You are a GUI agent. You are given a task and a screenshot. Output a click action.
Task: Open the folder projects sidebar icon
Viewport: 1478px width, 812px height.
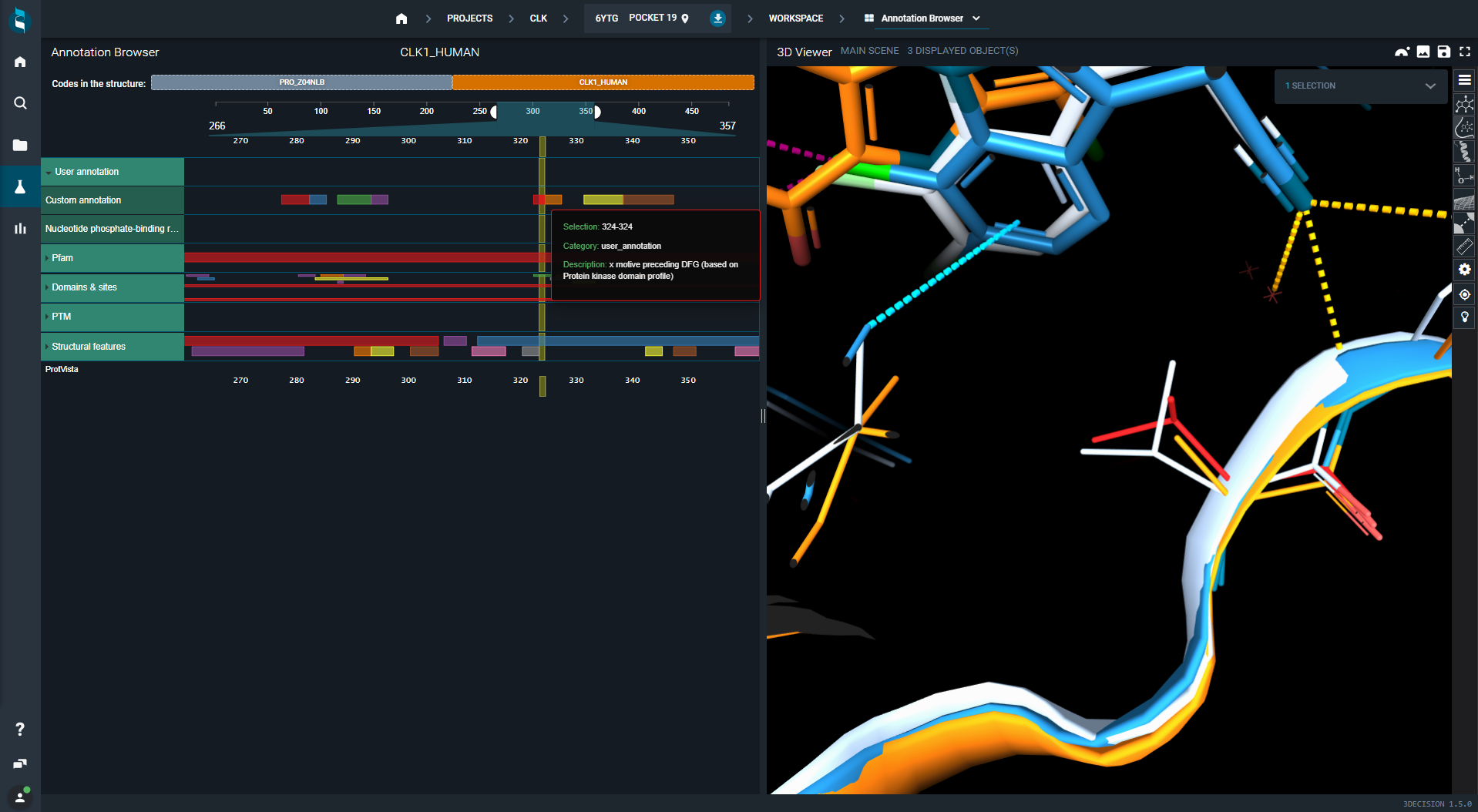click(20, 145)
